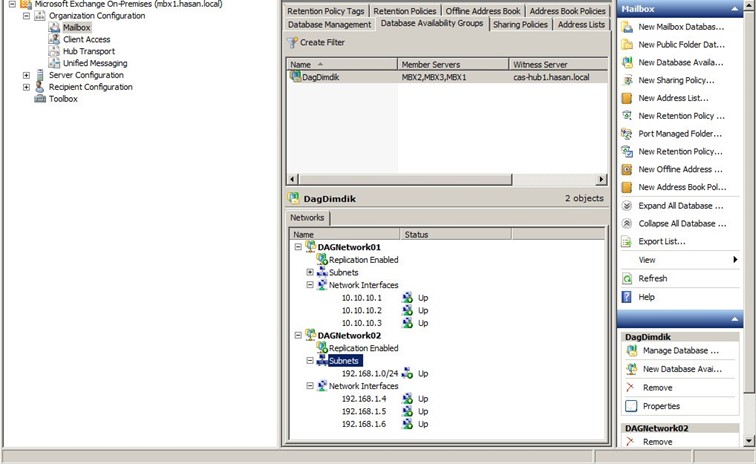This screenshot has height=464, width=756.
Task: Select the 10.10.10.3 network interface
Action: pyautogui.click(x=362, y=323)
